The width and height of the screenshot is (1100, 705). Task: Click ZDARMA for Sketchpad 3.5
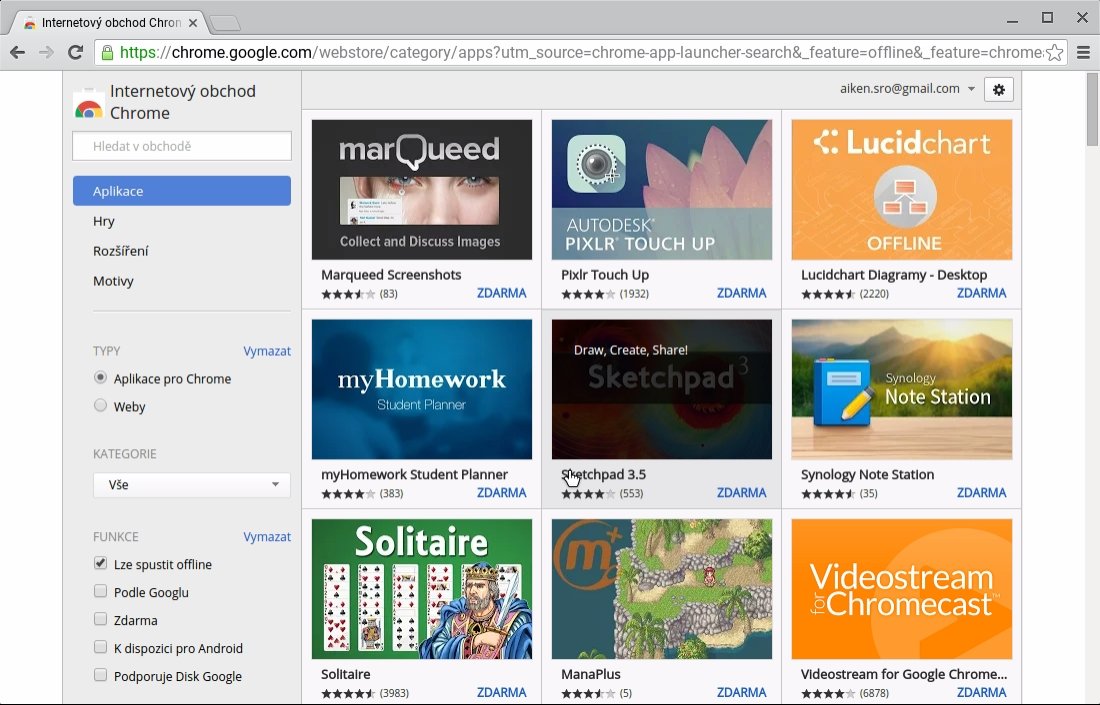742,493
